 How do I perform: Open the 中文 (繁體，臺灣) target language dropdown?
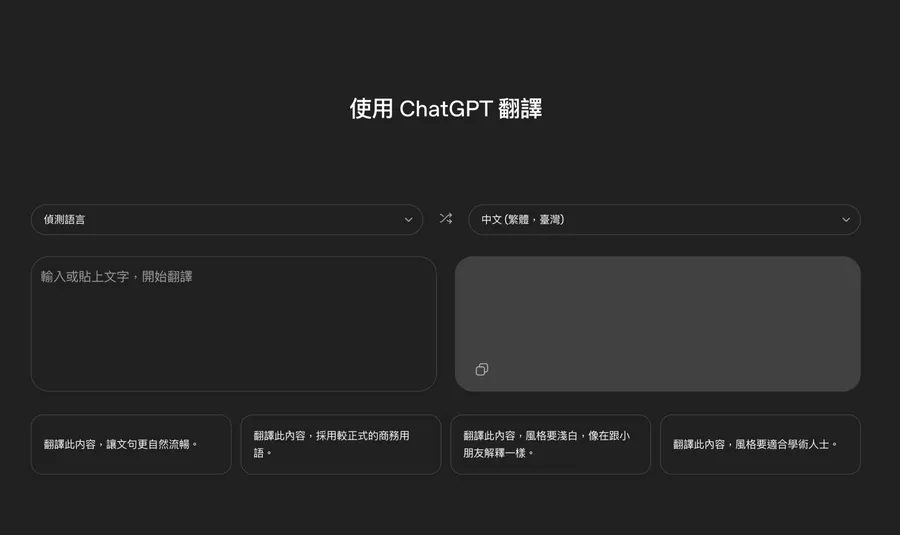click(664, 219)
